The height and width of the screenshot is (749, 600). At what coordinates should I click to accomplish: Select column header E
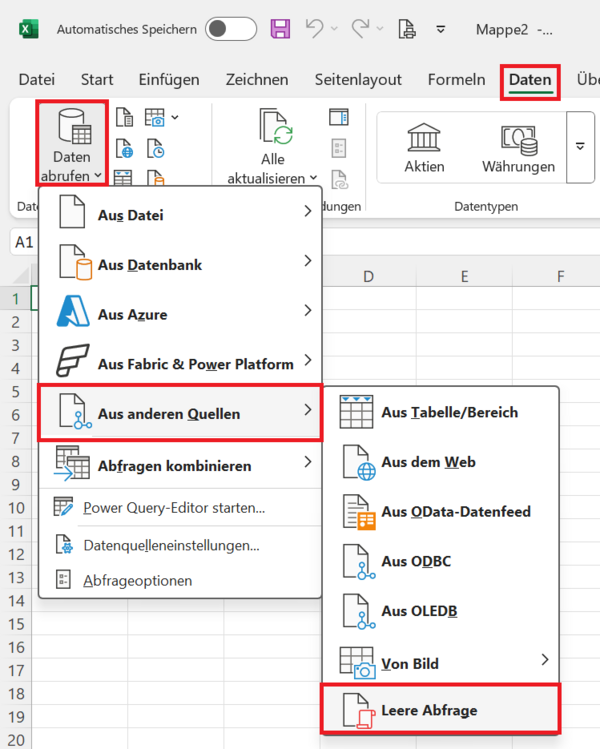click(x=465, y=276)
